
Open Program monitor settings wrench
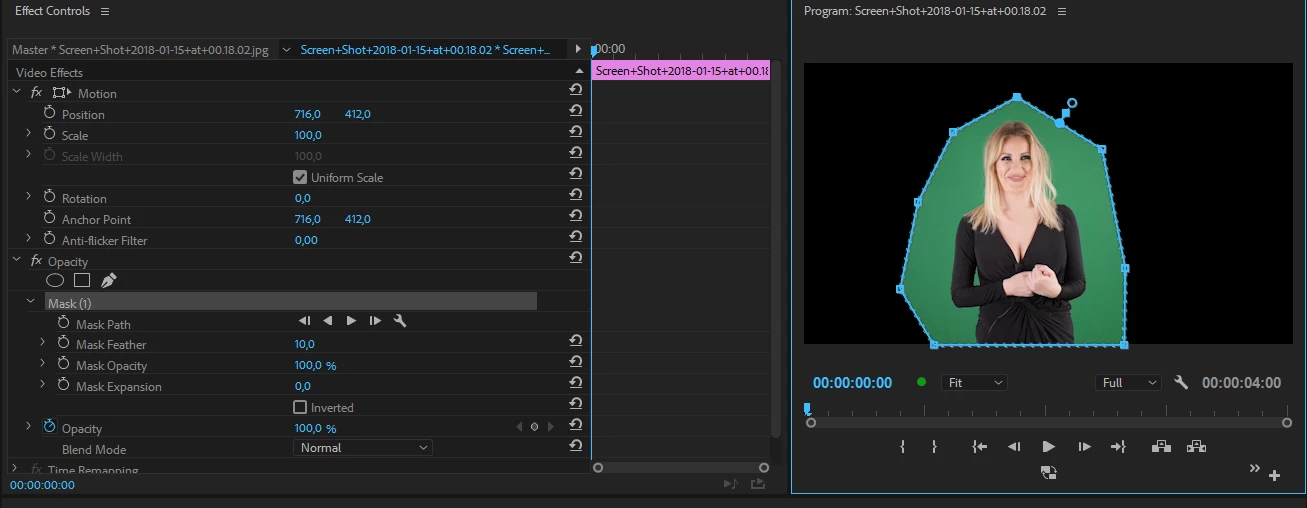(x=1181, y=382)
